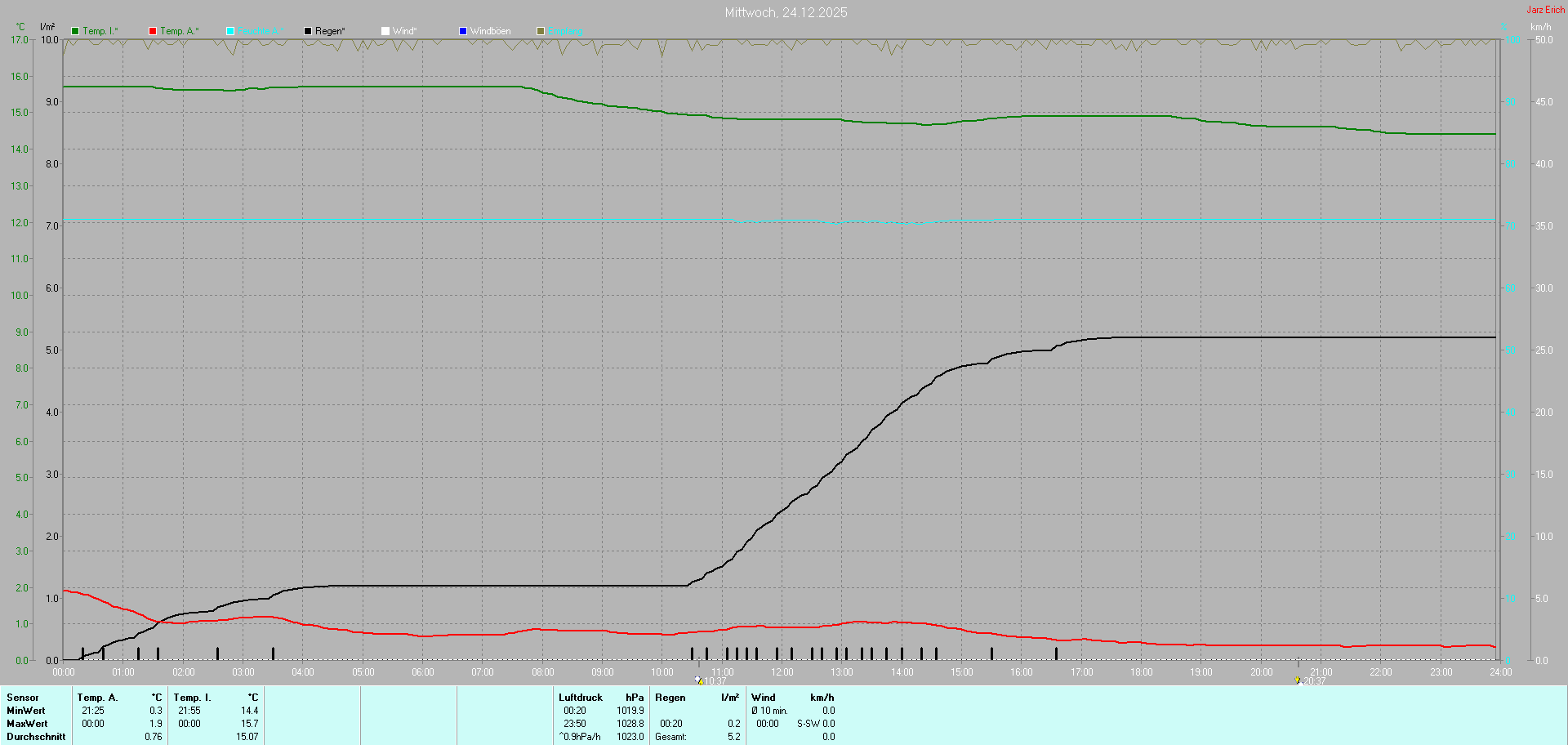
Task: Click the blue Windböen legend swatch
Action: click(x=463, y=31)
